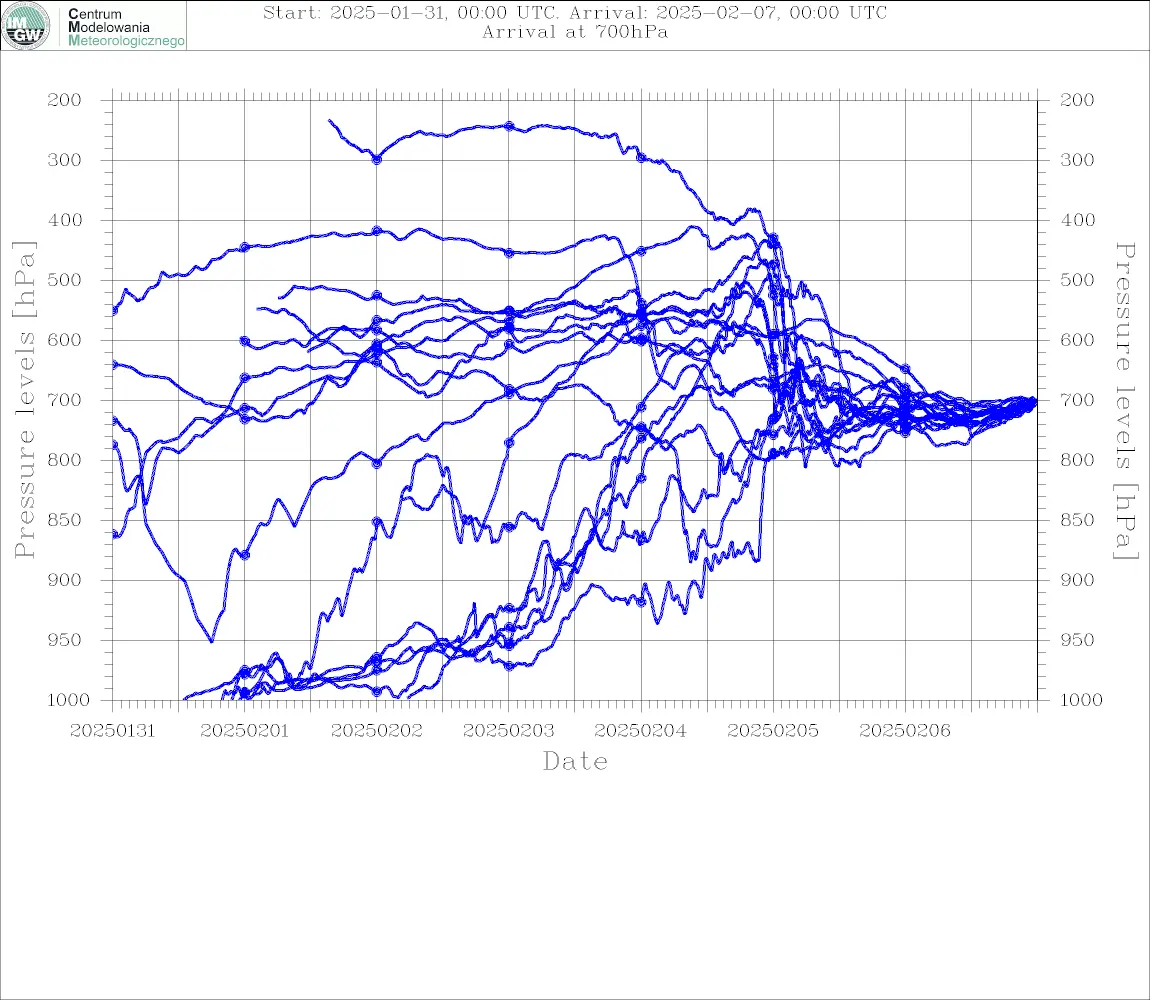
Task: Click the right 'Pressure levels [hPa]' axis title
Action: coord(1126,401)
